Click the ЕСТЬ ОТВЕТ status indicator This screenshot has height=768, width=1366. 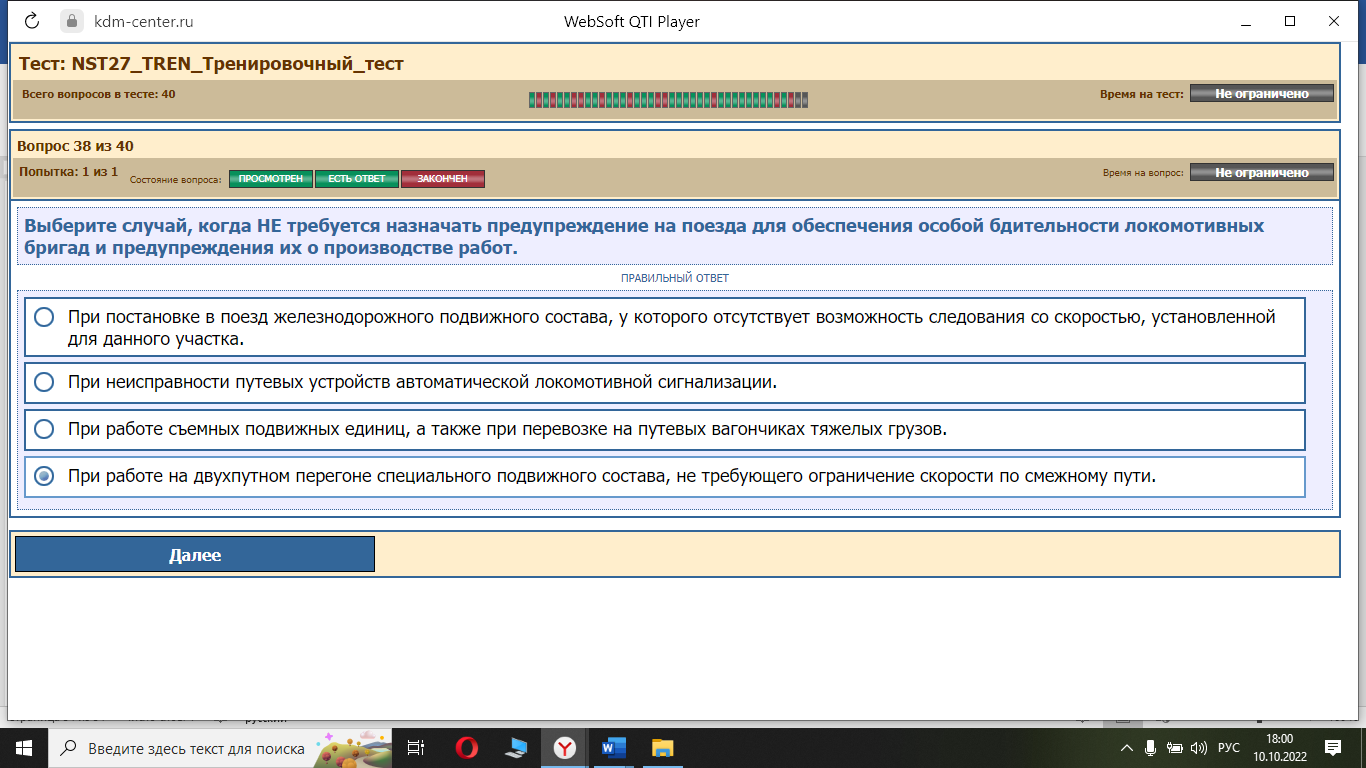pos(357,179)
